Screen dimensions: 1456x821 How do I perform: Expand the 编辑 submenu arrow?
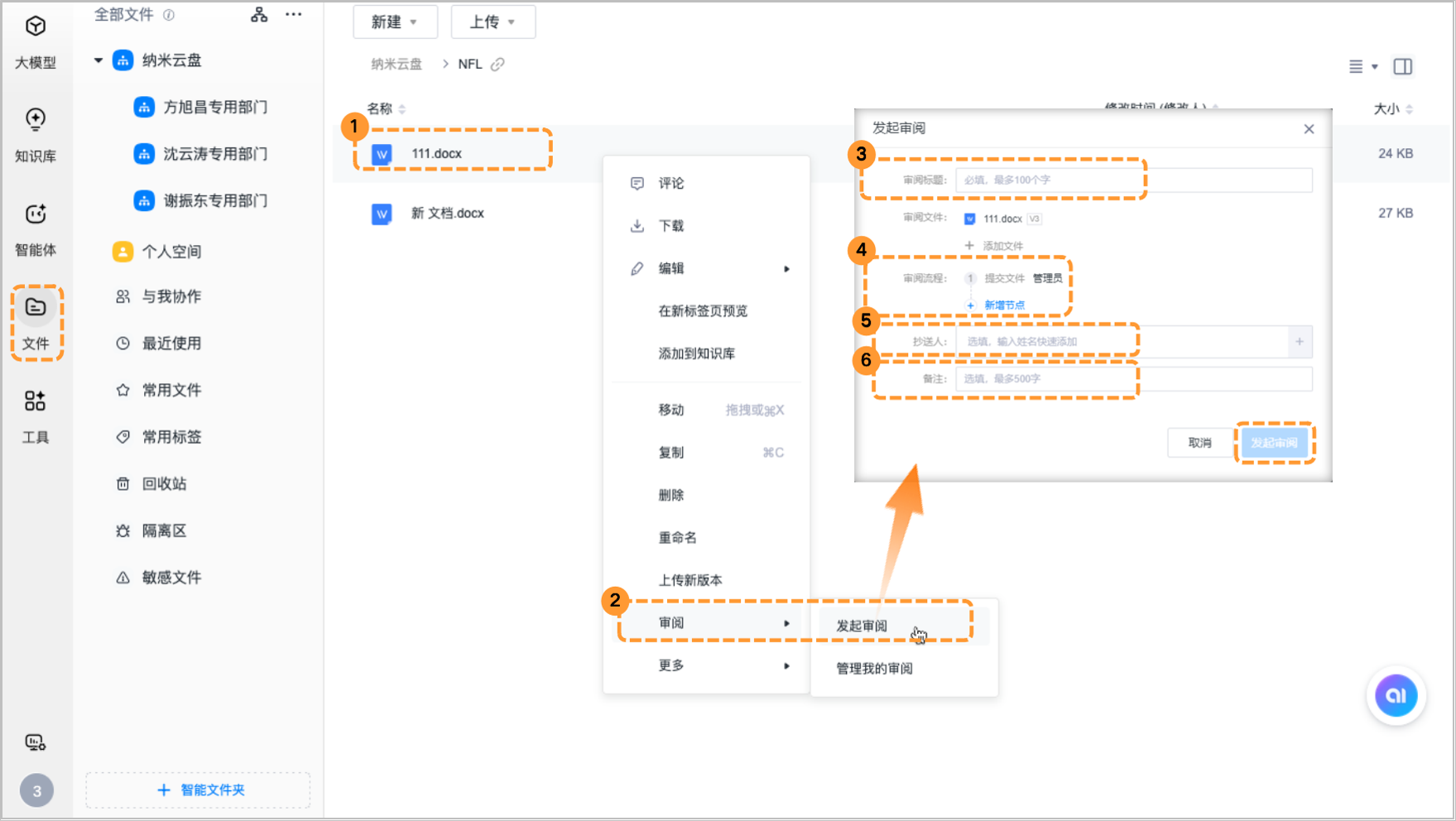(786, 269)
